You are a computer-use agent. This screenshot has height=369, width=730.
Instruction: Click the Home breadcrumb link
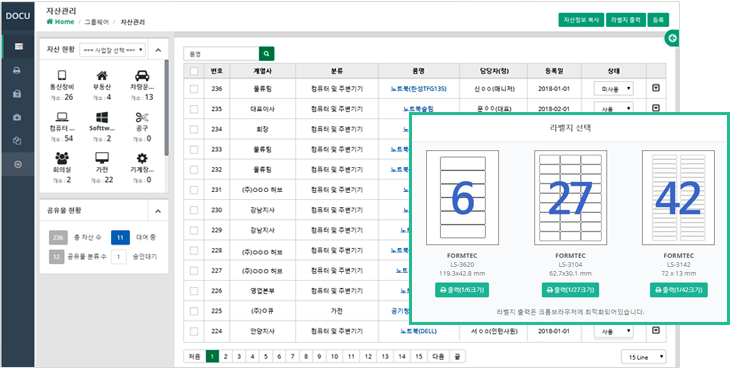click(60, 22)
